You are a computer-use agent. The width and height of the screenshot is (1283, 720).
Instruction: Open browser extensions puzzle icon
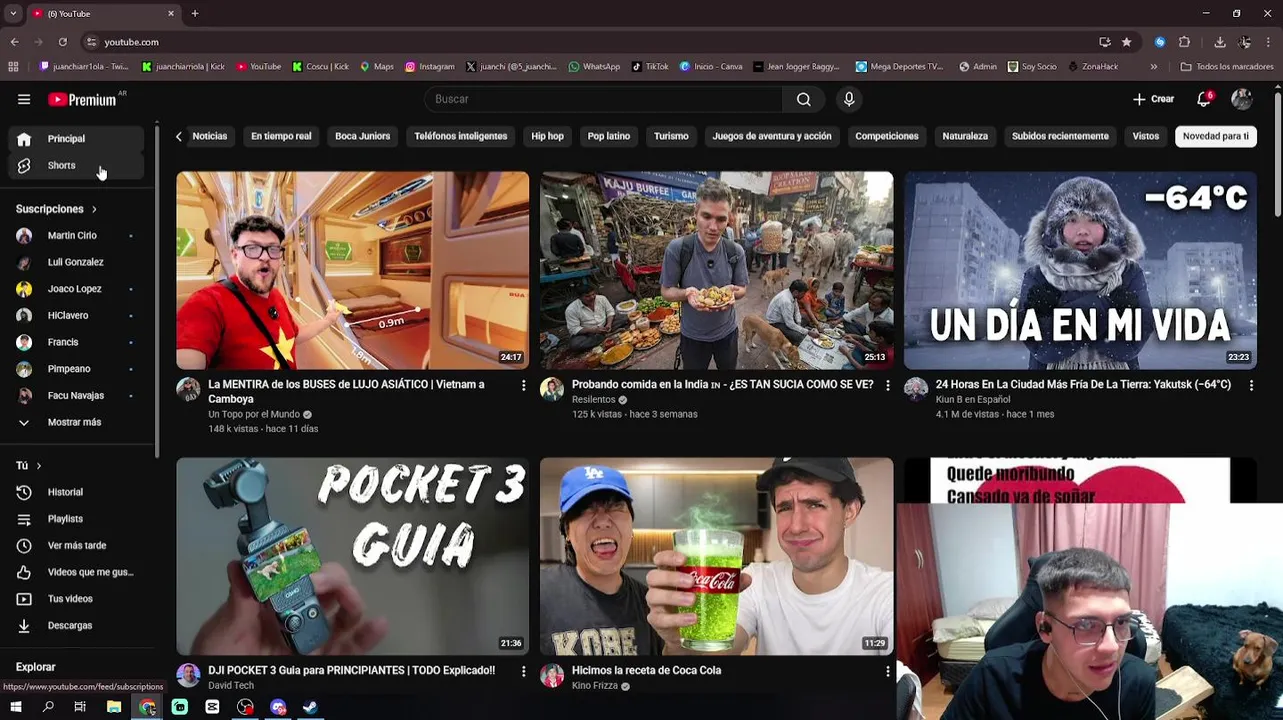1184,42
